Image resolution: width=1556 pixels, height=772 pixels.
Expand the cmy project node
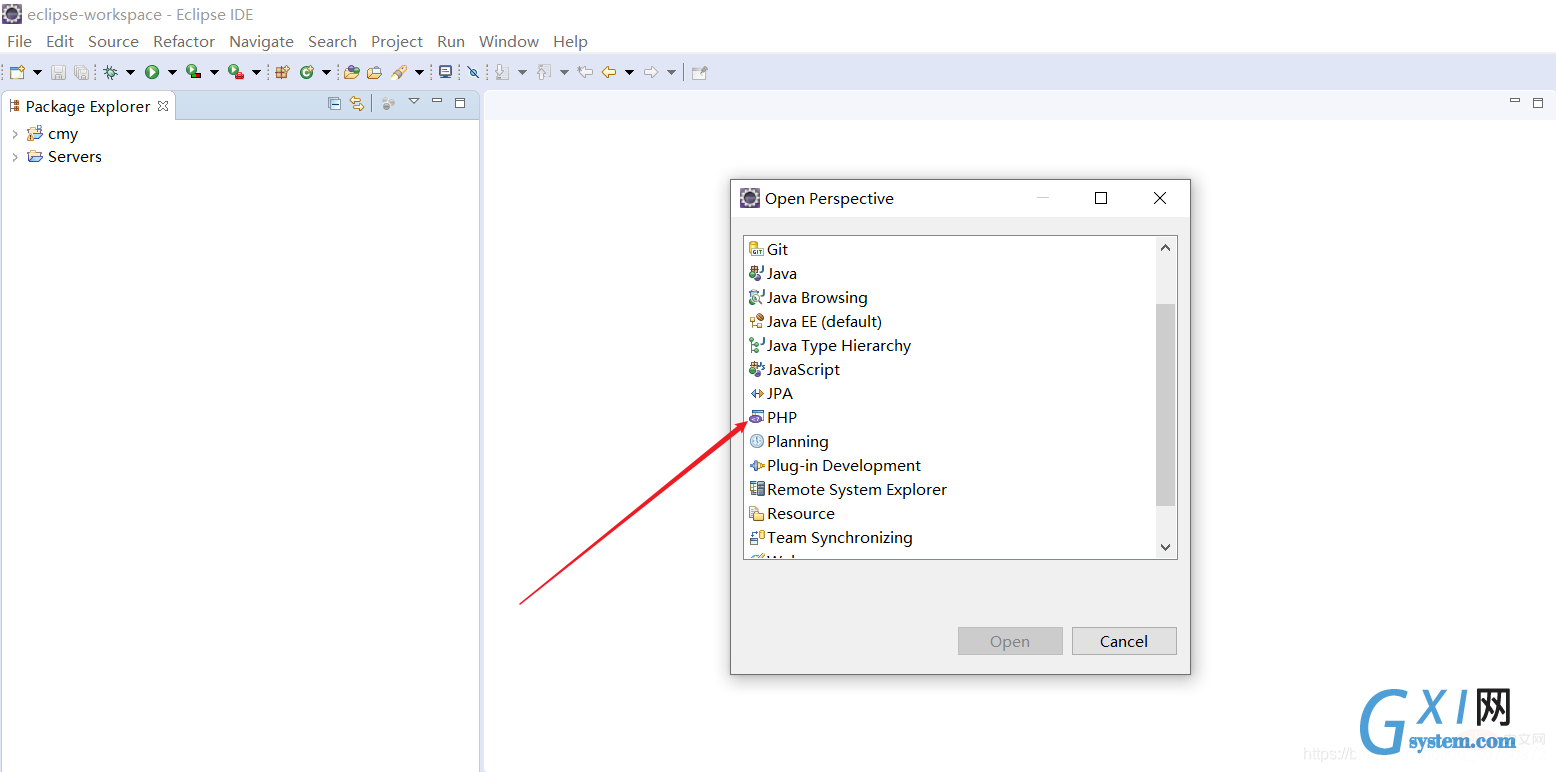coord(14,134)
